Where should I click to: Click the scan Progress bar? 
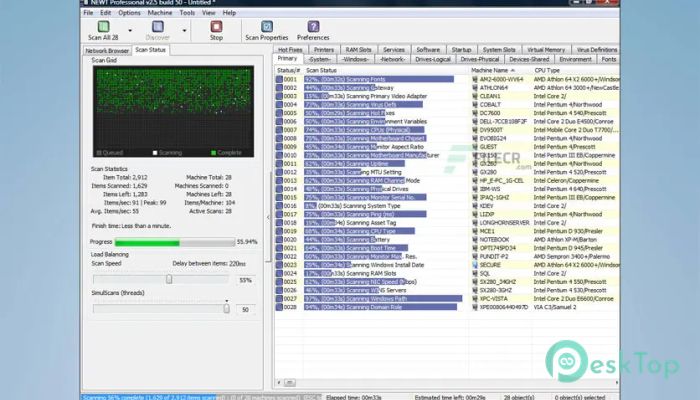pyautogui.click(x=175, y=242)
